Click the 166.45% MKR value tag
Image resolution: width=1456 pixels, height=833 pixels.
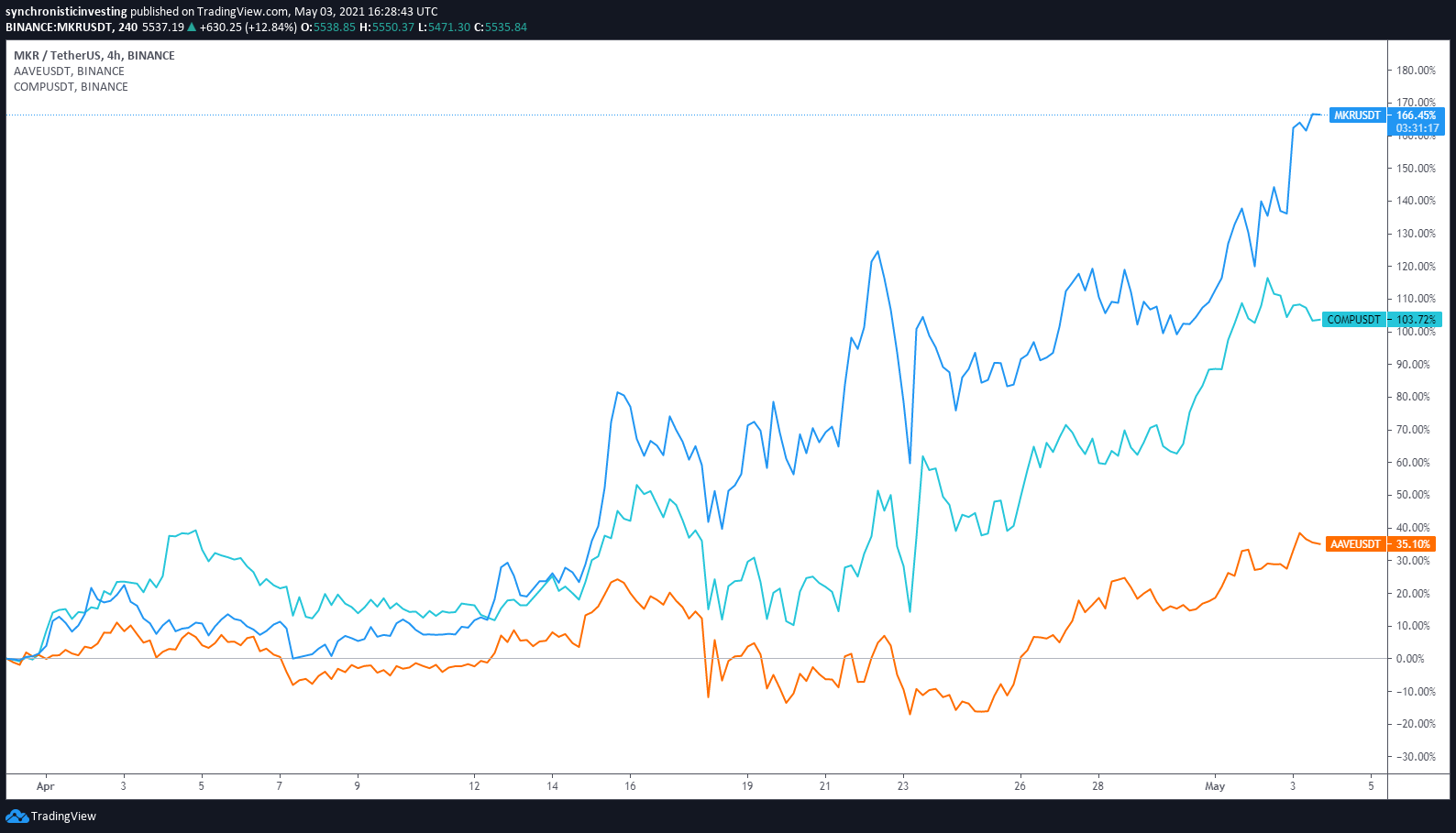pos(1417,115)
